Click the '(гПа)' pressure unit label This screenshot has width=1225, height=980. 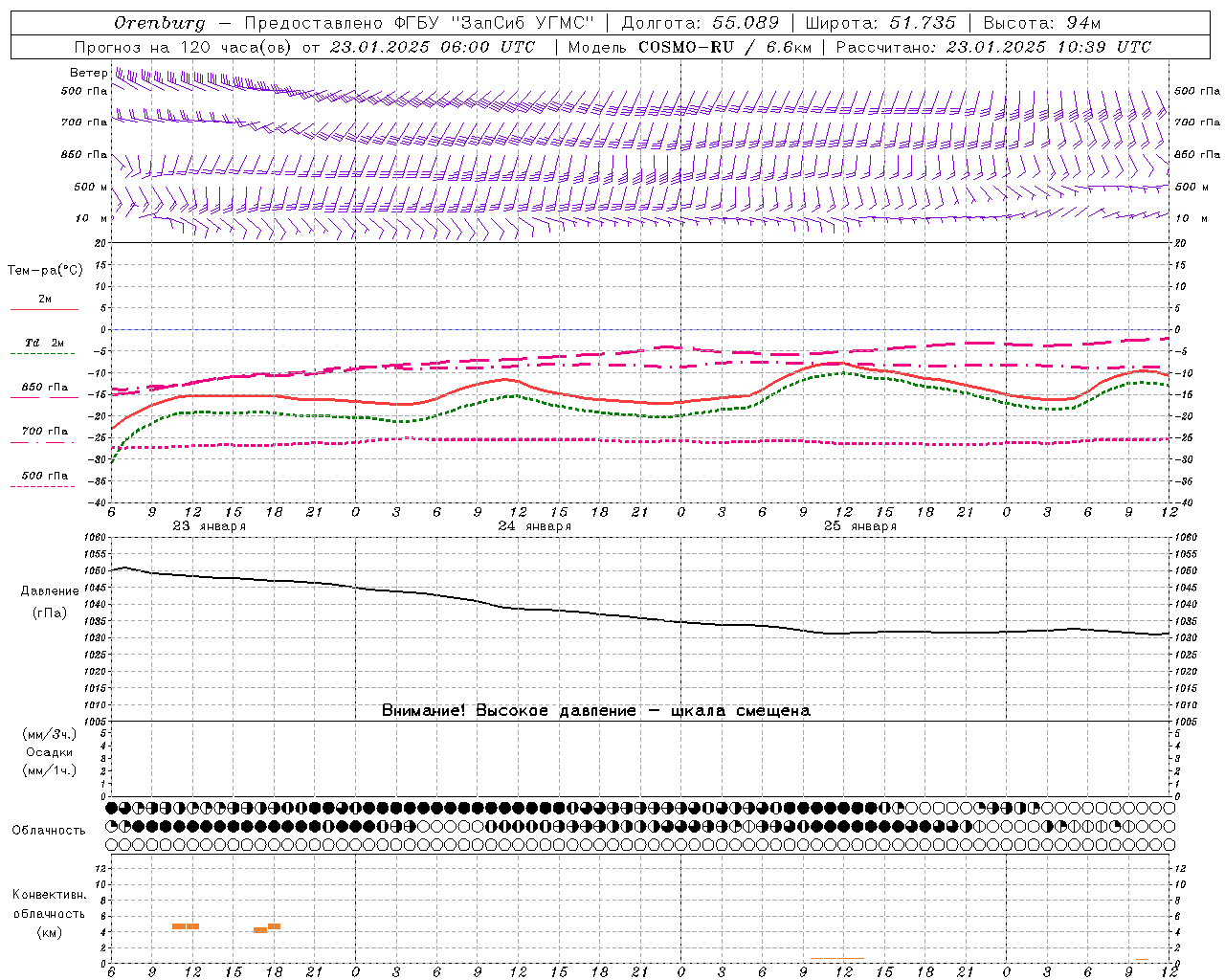50,613
